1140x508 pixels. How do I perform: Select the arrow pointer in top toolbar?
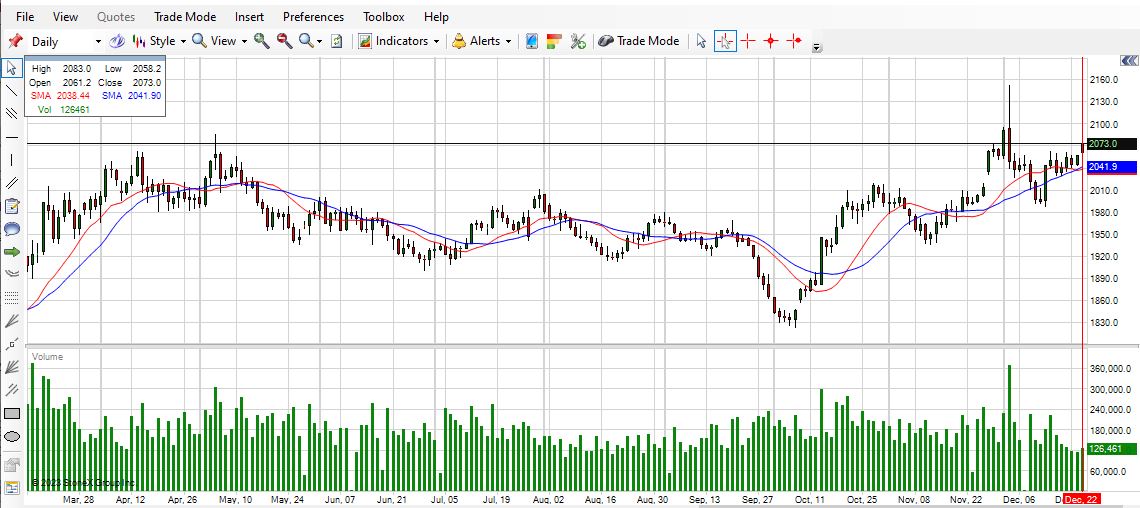pyautogui.click(x=702, y=41)
